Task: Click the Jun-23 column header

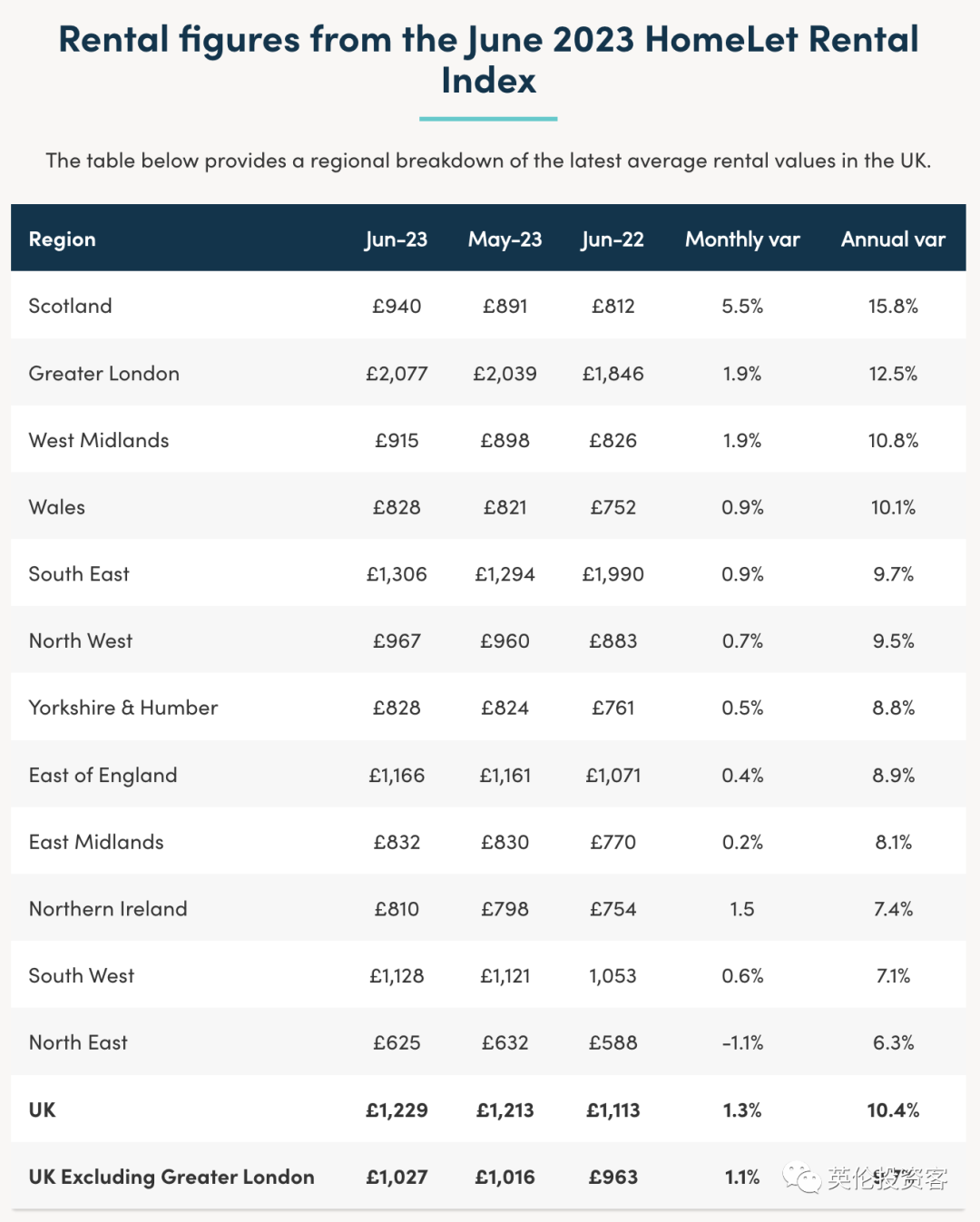Action: pyautogui.click(x=397, y=240)
